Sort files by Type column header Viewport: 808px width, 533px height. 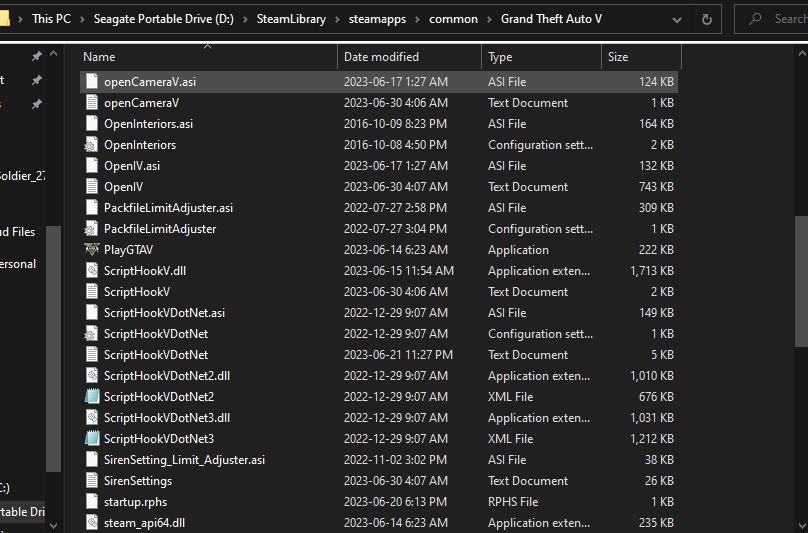point(500,57)
